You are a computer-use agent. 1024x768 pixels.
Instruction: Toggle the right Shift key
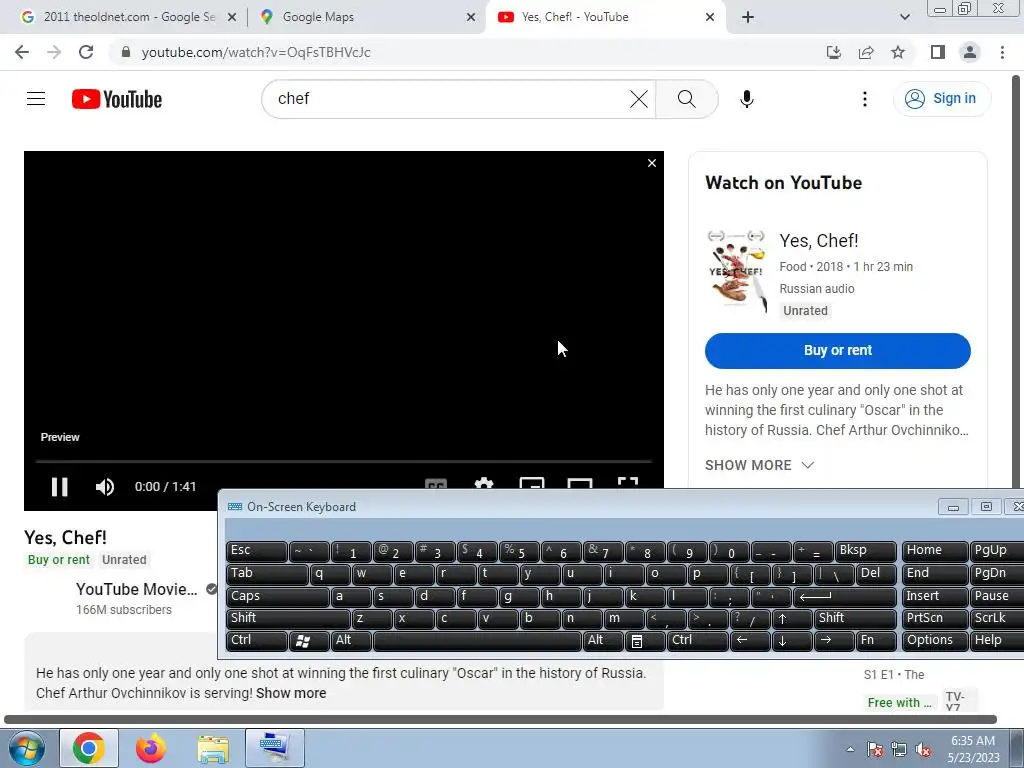(854, 618)
